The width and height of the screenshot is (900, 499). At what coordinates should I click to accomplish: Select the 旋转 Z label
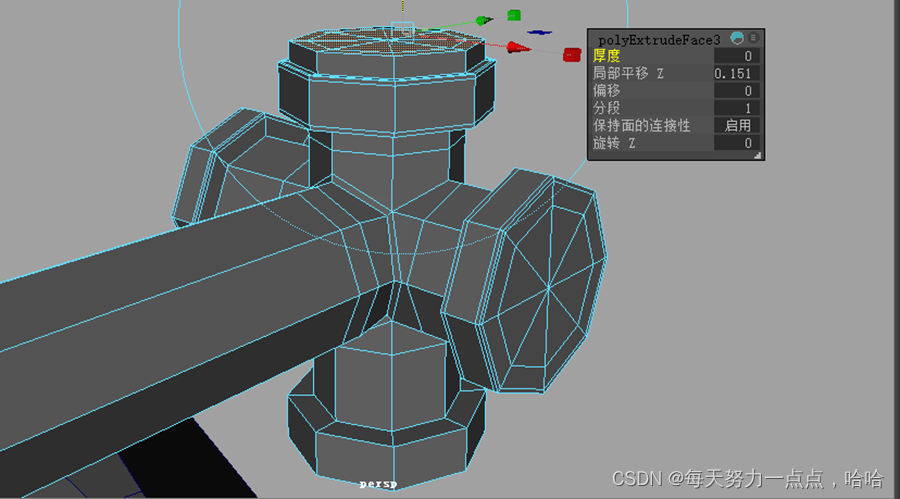click(614, 143)
